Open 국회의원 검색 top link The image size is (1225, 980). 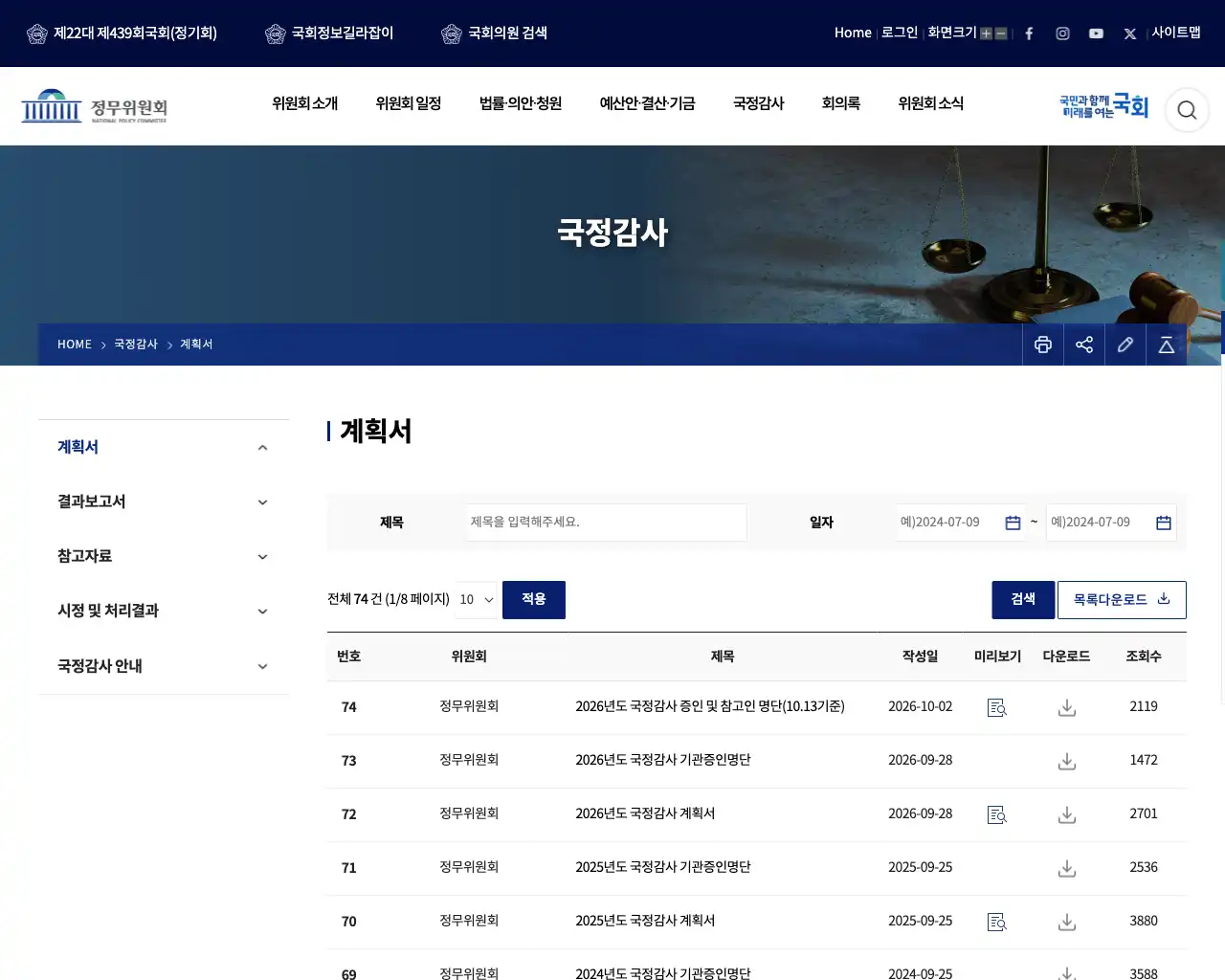click(x=495, y=33)
